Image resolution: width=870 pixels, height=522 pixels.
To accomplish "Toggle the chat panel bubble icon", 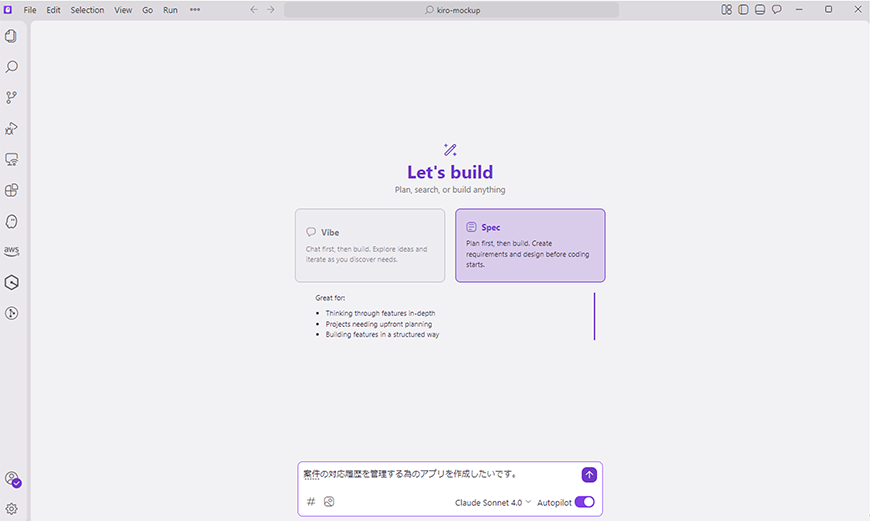I will pyautogui.click(x=777, y=9).
